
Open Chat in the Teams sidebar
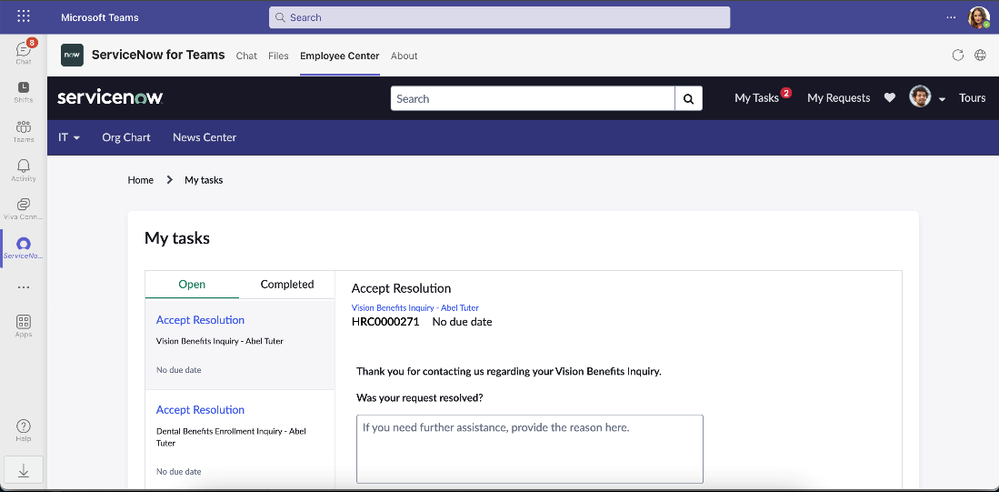point(24,52)
